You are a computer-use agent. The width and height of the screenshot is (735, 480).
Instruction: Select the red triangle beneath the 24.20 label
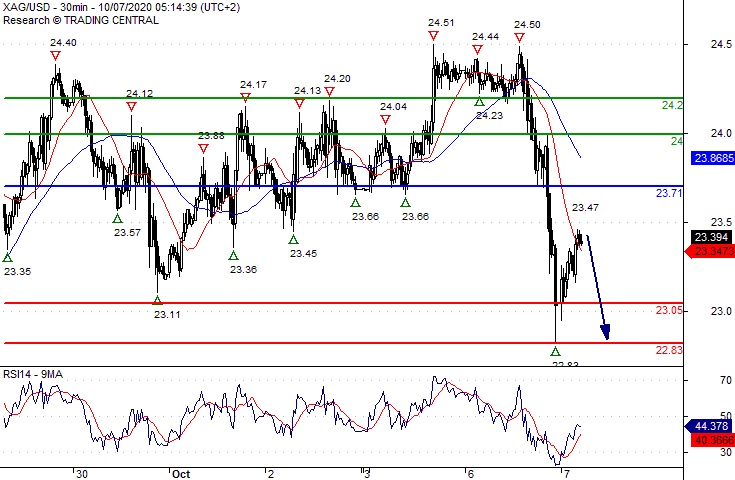coord(330,91)
